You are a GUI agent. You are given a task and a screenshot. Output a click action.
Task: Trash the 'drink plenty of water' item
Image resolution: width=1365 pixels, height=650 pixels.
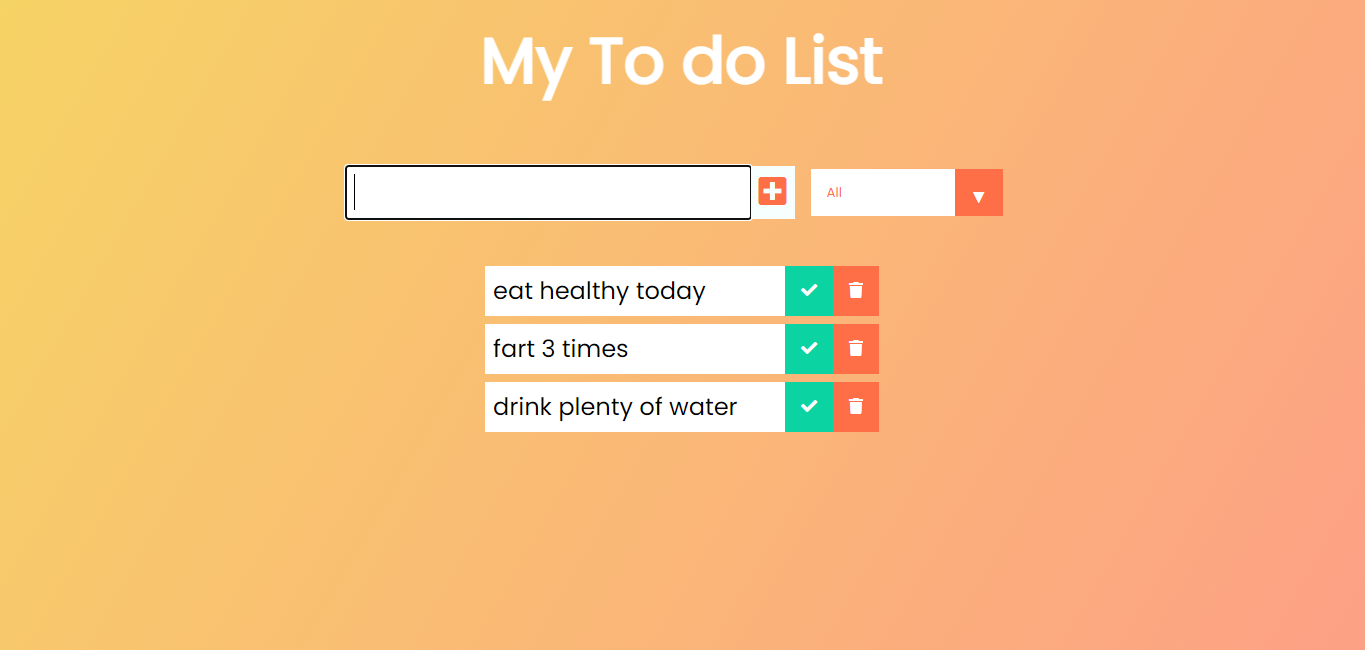pyautogui.click(x=856, y=407)
